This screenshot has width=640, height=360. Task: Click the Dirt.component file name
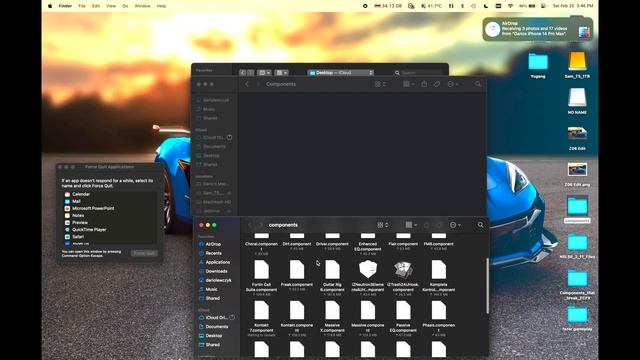(x=297, y=244)
